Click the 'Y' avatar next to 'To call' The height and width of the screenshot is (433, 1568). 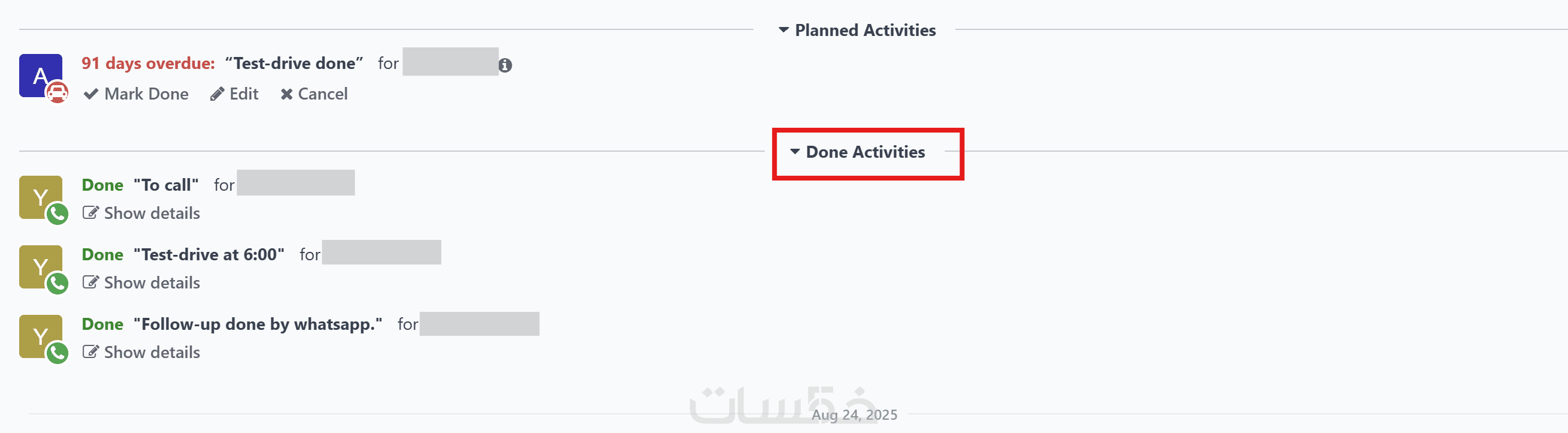click(38, 196)
